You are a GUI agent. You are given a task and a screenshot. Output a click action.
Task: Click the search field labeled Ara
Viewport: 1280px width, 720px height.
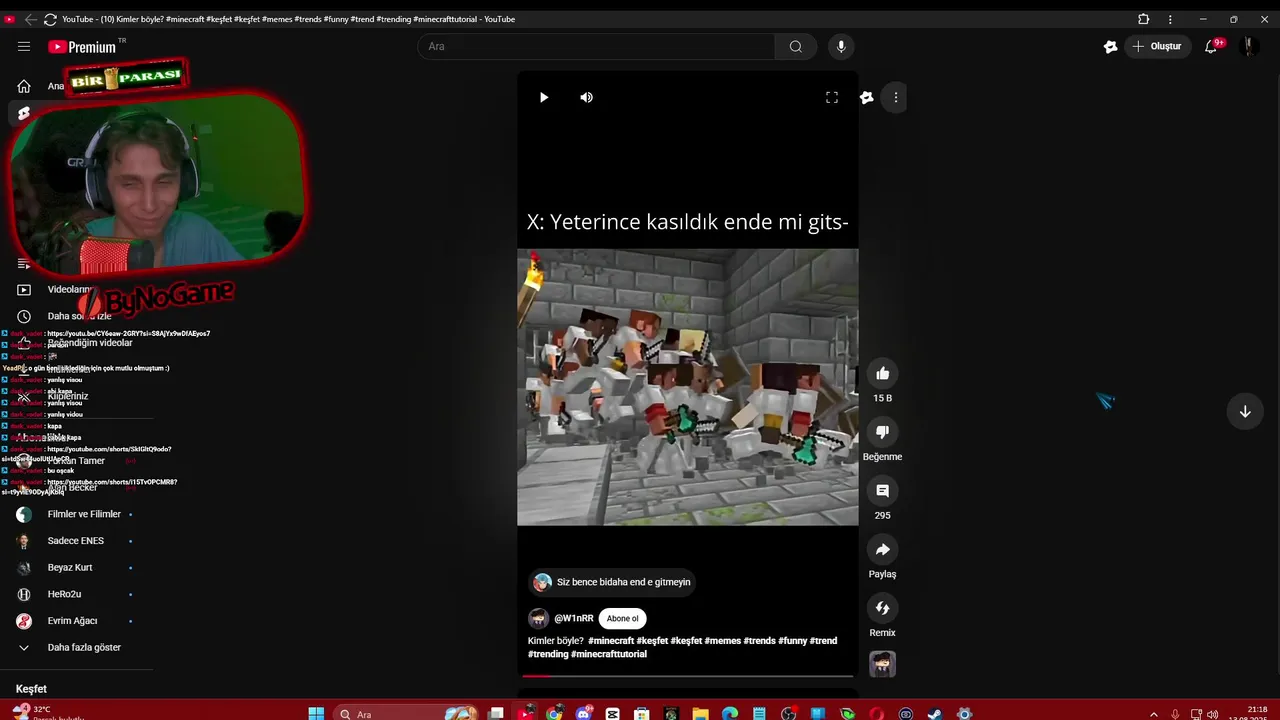pyautogui.click(x=596, y=46)
